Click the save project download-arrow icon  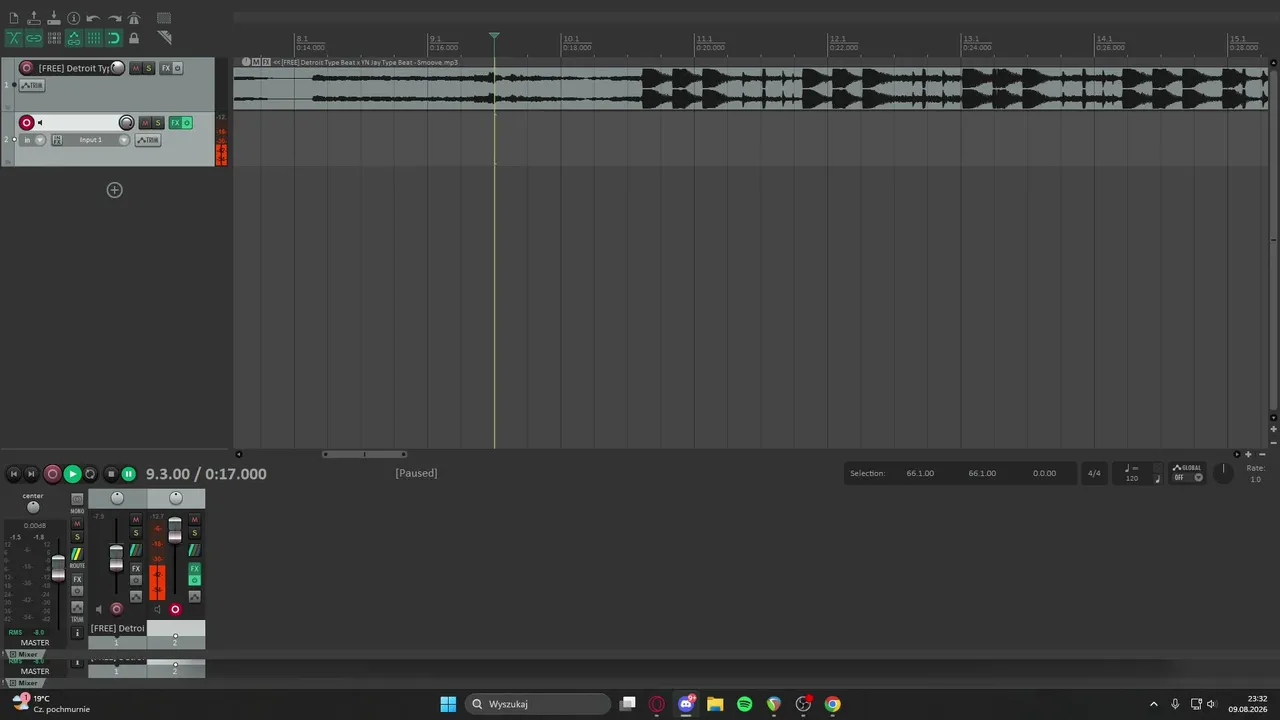tap(54, 18)
